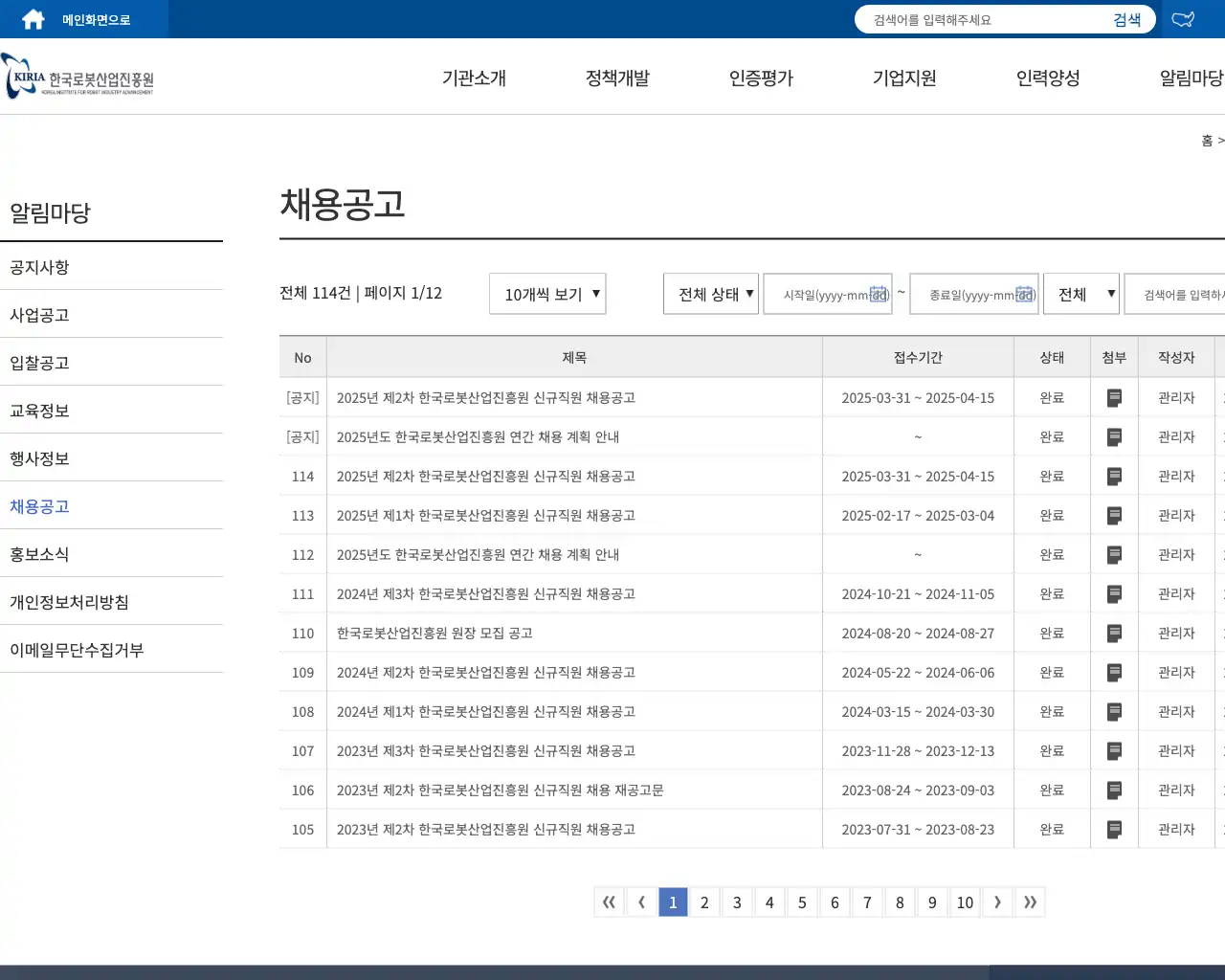Screen dimensions: 1225x980
Task: Open the calendar picker in the 종료일 field
Action: pos(1026,295)
